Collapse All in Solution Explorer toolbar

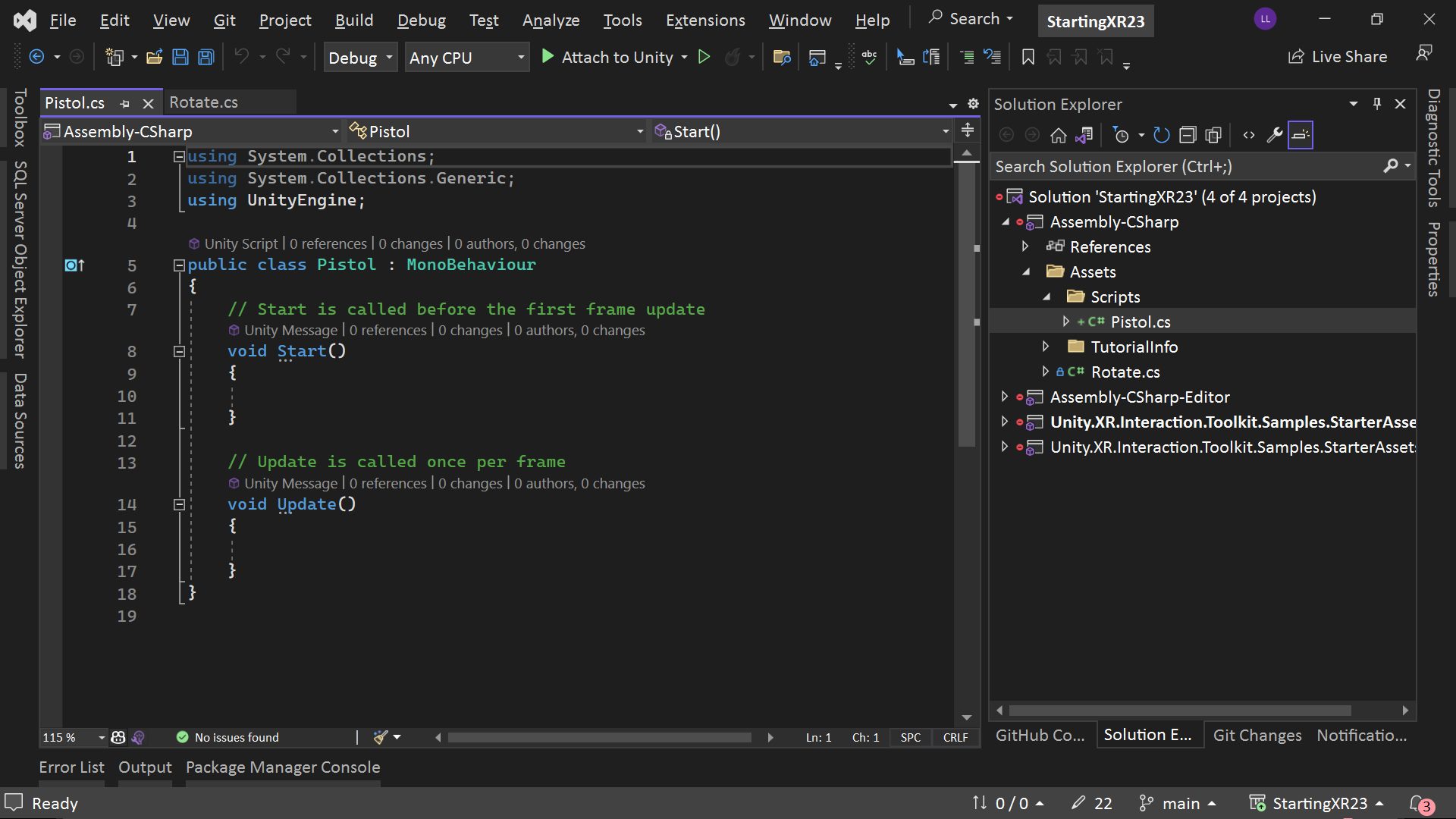(x=1188, y=135)
